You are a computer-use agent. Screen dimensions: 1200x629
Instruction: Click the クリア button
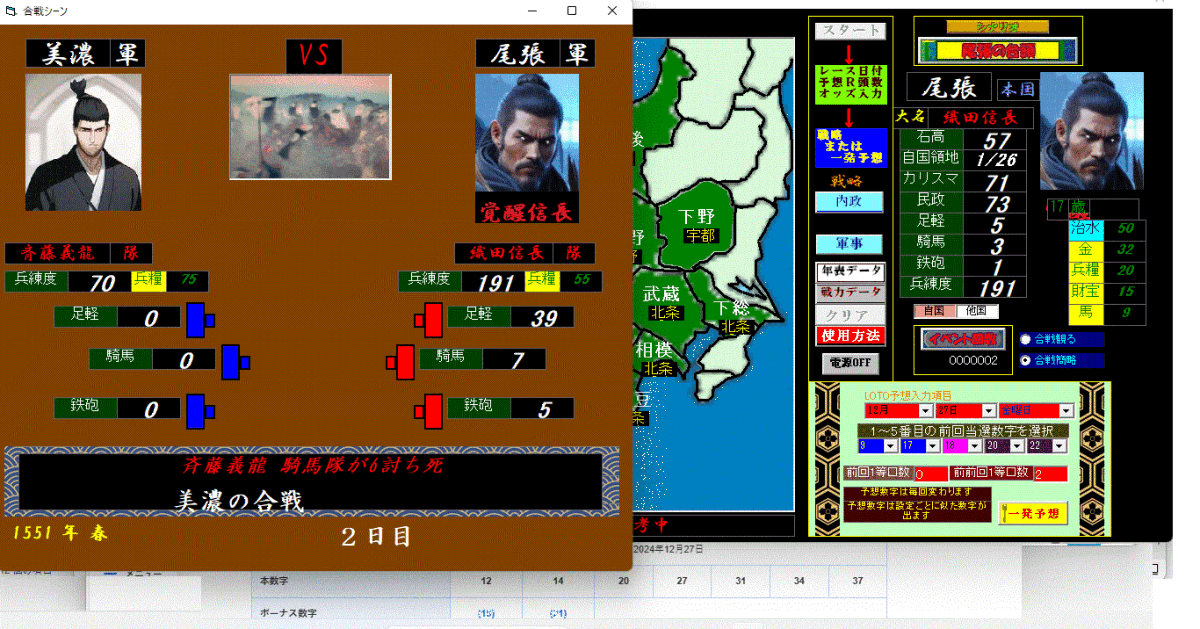(850, 314)
